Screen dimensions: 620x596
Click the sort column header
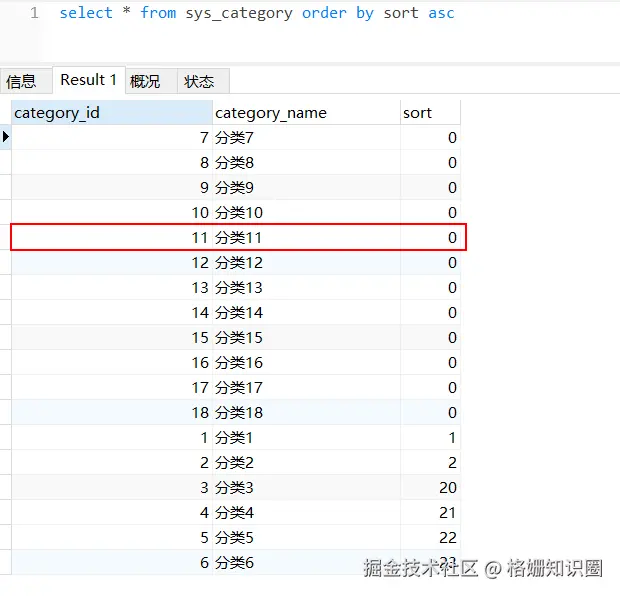(x=430, y=113)
